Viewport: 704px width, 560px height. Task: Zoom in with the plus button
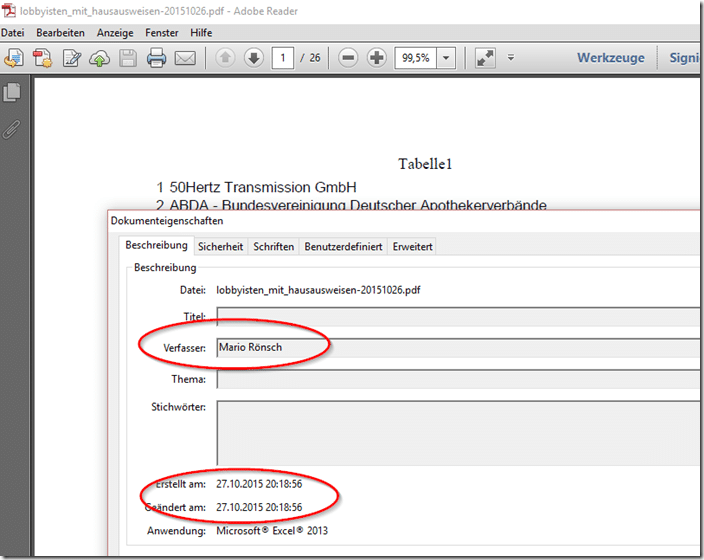pos(376,58)
